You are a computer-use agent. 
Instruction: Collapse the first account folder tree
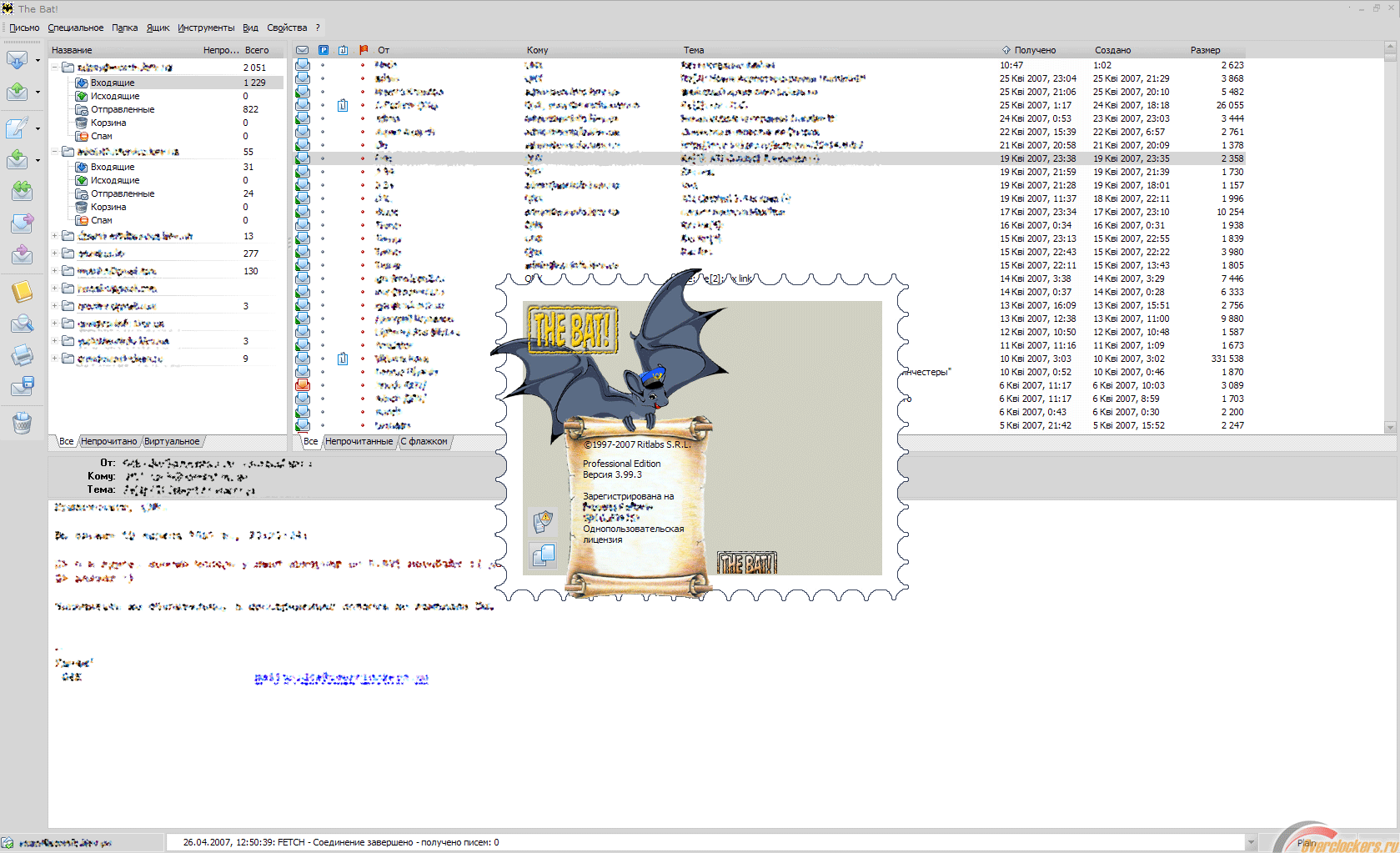tap(55, 67)
